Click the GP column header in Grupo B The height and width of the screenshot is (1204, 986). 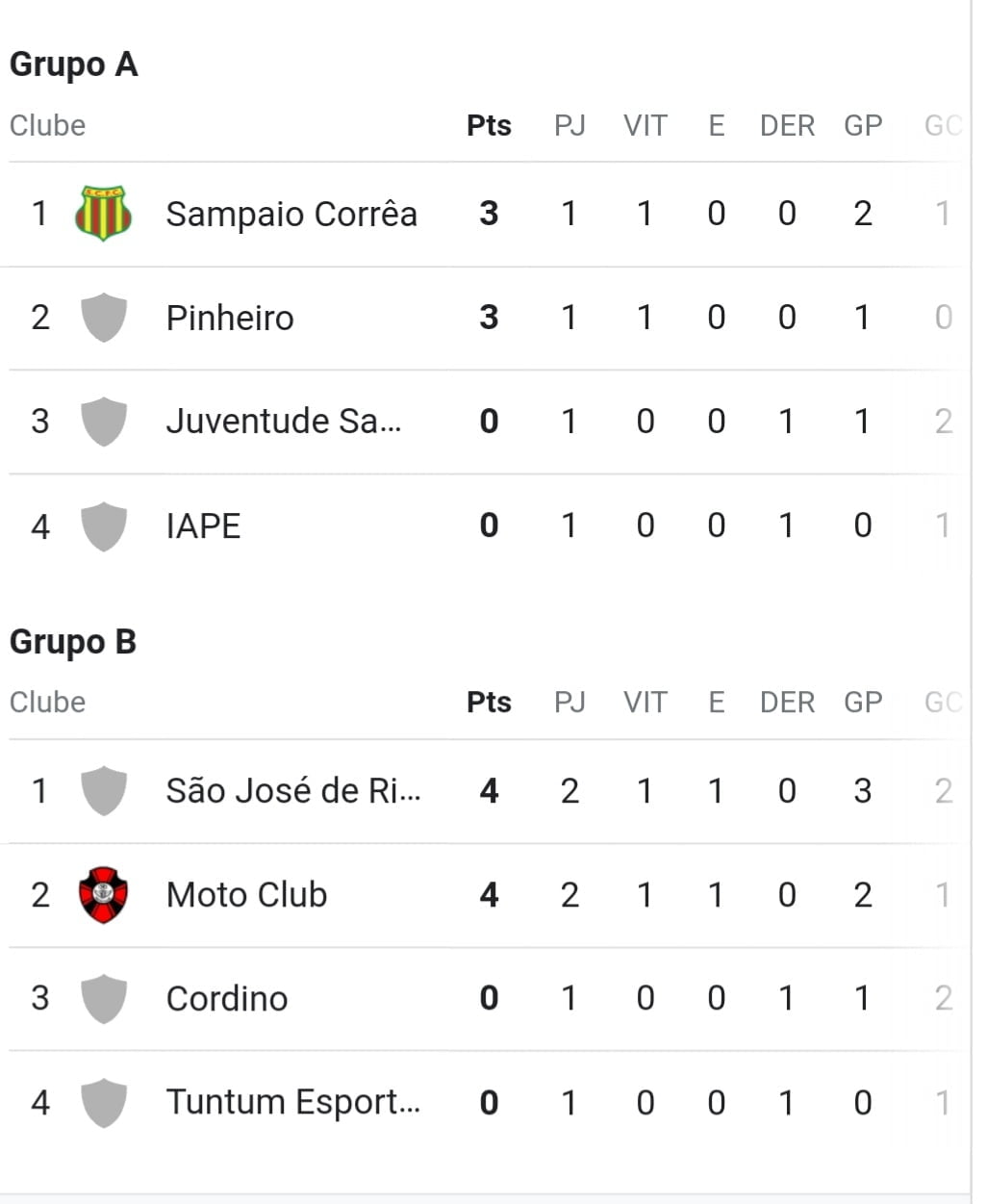click(863, 703)
